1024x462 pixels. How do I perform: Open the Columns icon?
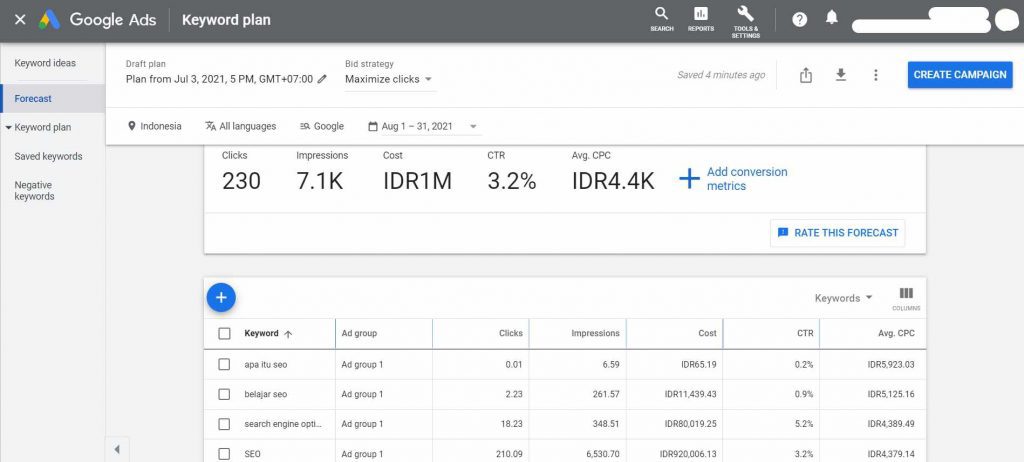[x=906, y=299]
